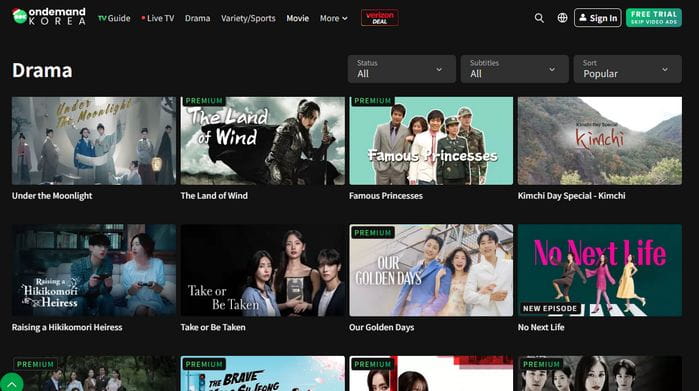Open TV Guide in navigation

pos(114,18)
